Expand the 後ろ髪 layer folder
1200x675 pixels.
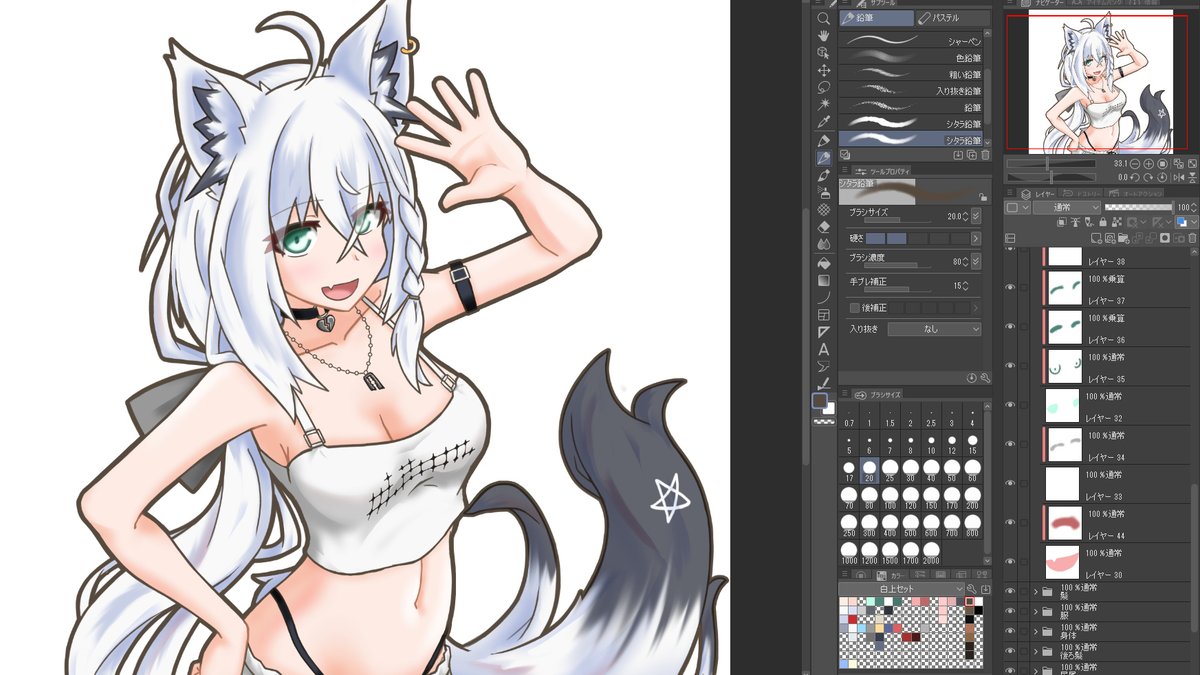tap(1036, 650)
